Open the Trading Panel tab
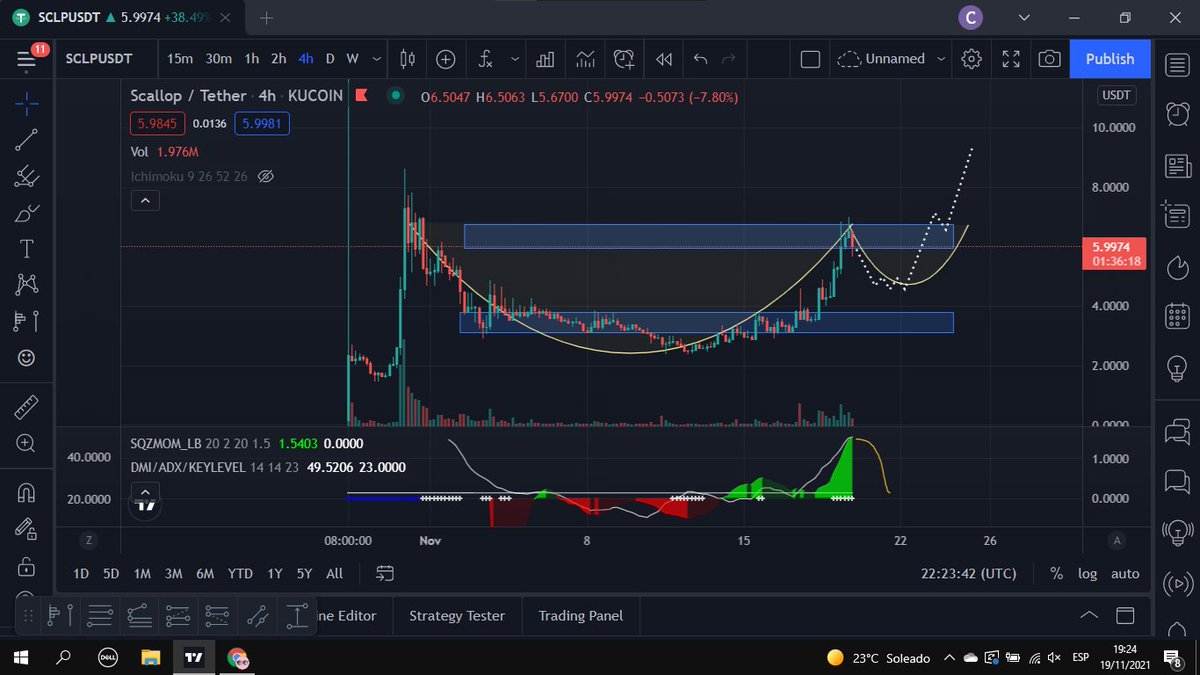This screenshot has width=1200, height=675. click(x=580, y=615)
